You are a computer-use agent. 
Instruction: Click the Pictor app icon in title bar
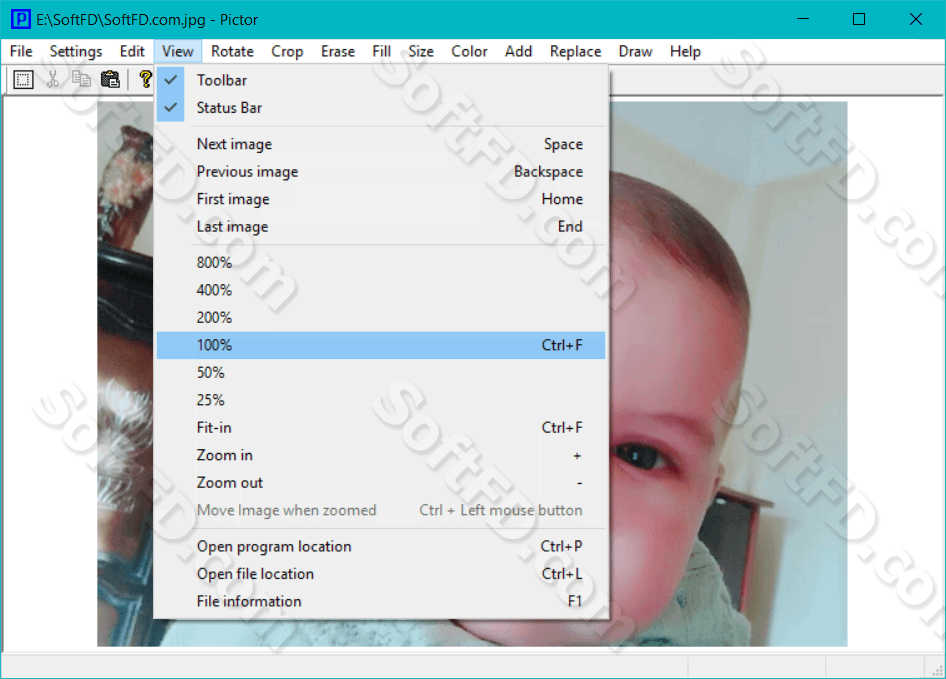click(x=20, y=19)
